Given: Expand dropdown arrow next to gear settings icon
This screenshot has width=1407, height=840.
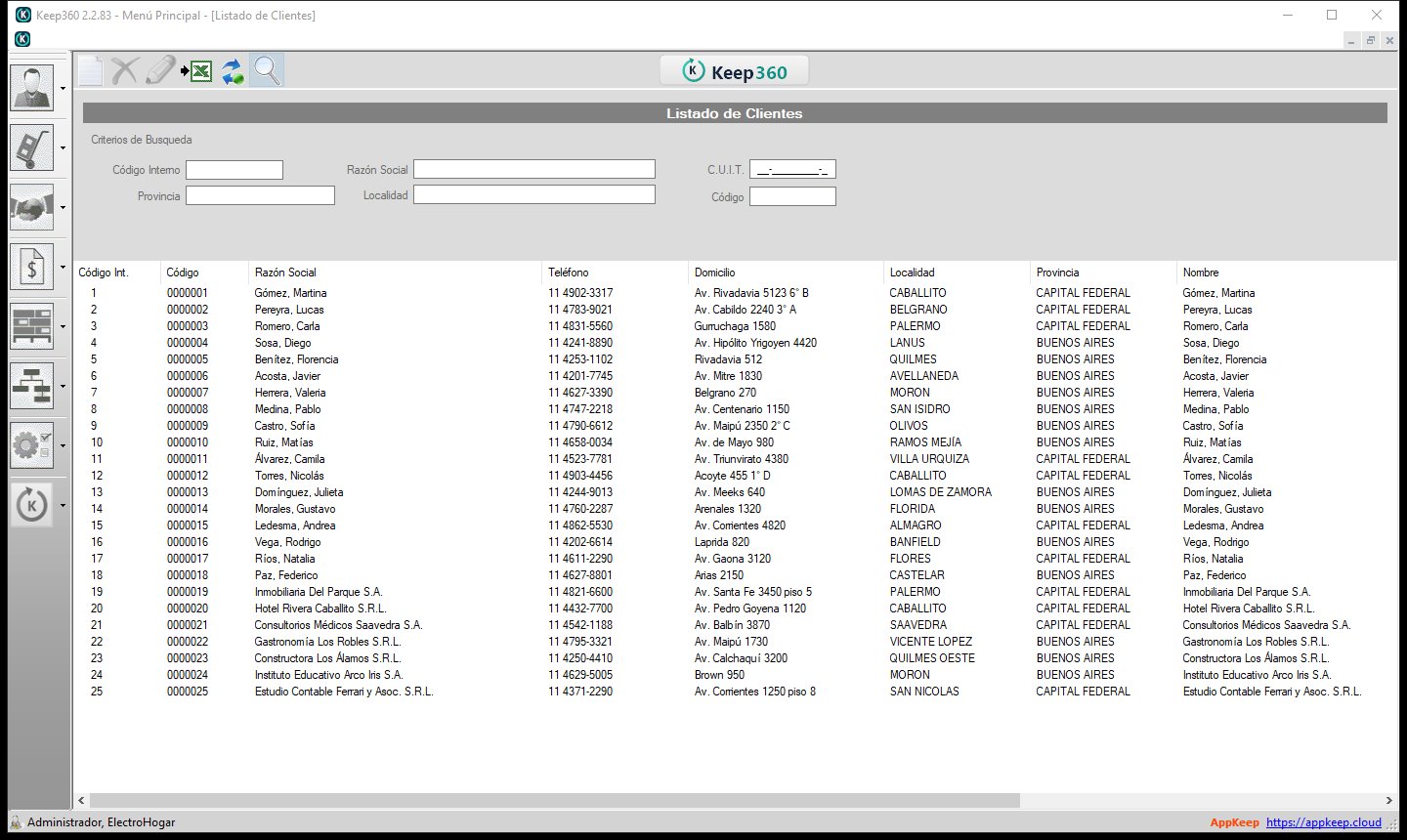Looking at the screenshot, I should pos(64,446).
